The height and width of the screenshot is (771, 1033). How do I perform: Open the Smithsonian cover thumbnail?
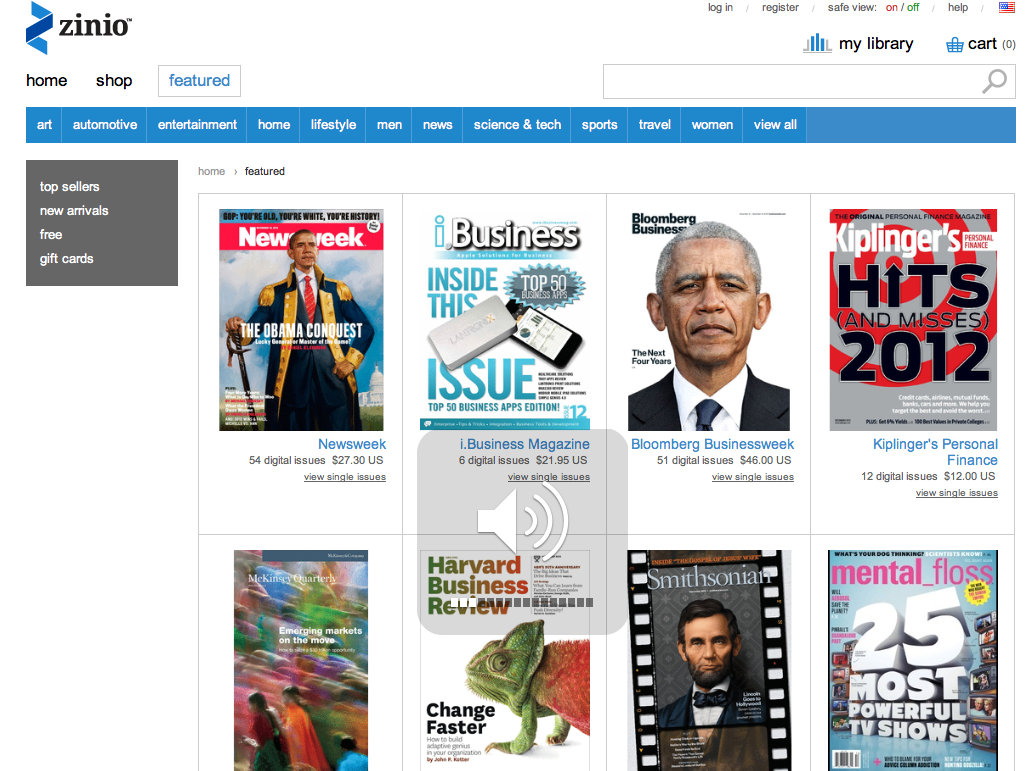(x=709, y=660)
